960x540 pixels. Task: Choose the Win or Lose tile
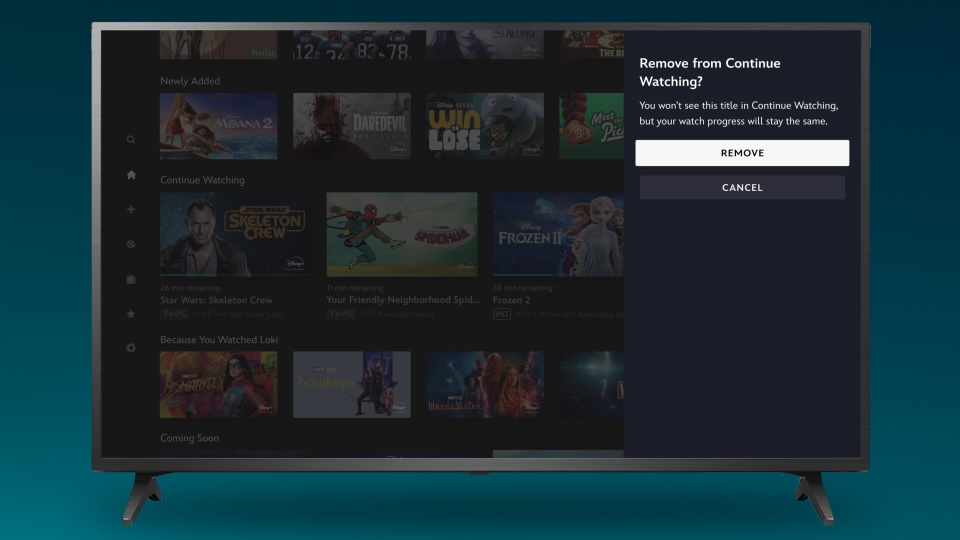[485, 126]
